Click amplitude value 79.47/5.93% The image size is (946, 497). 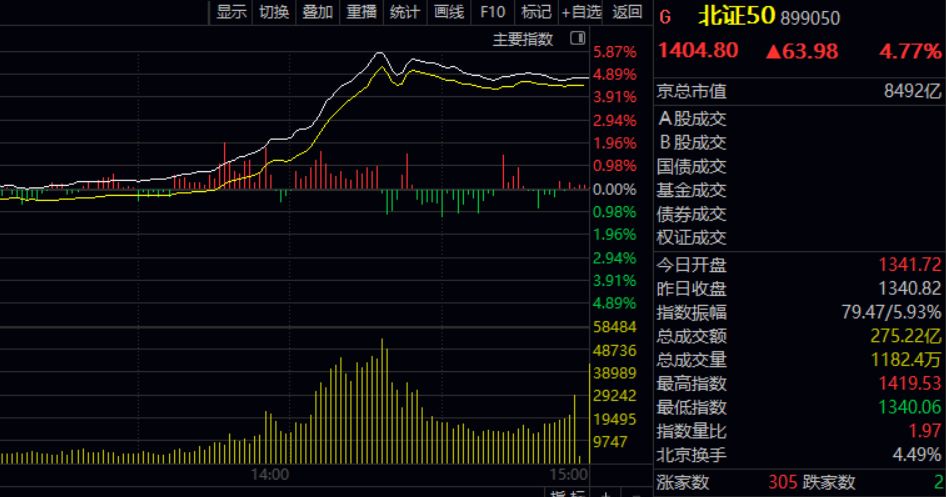[x=891, y=312]
